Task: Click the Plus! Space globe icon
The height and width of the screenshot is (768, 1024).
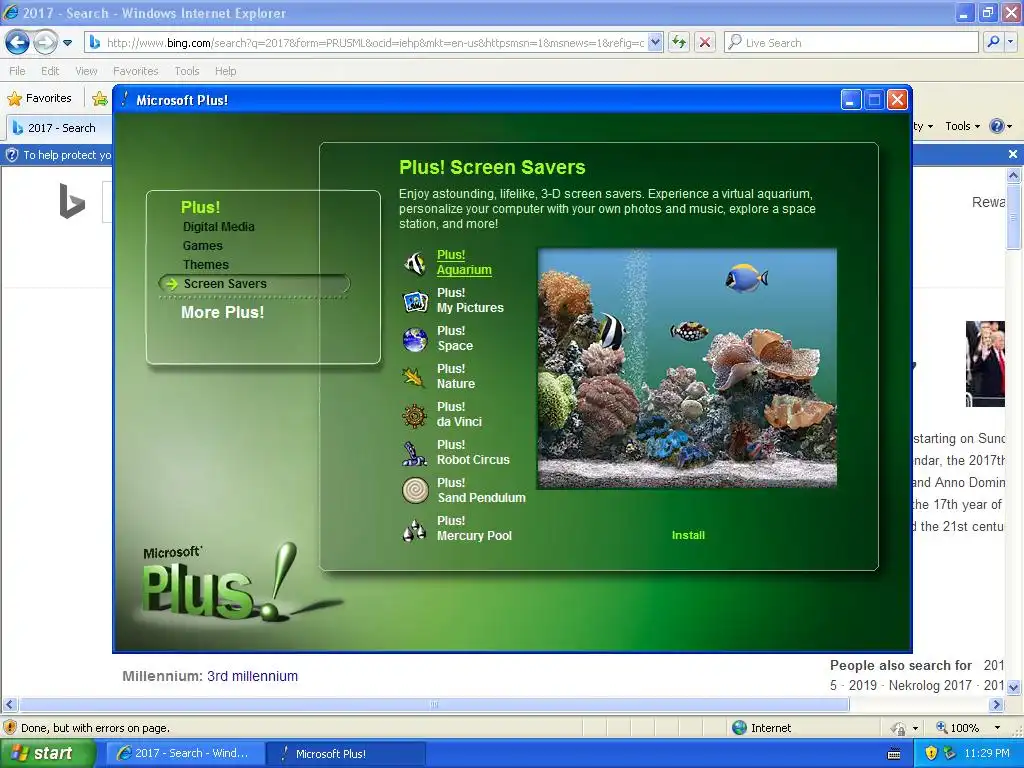Action: (415, 339)
